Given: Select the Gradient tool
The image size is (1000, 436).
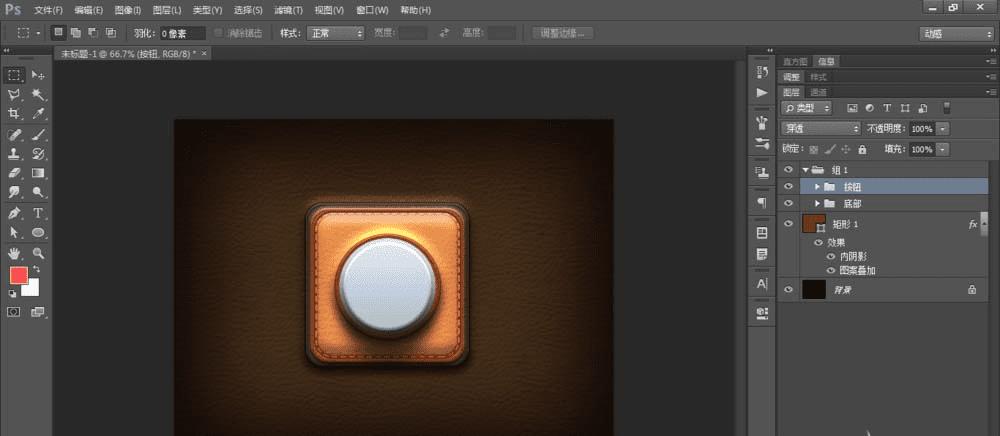Looking at the screenshot, I should point(38,173).
